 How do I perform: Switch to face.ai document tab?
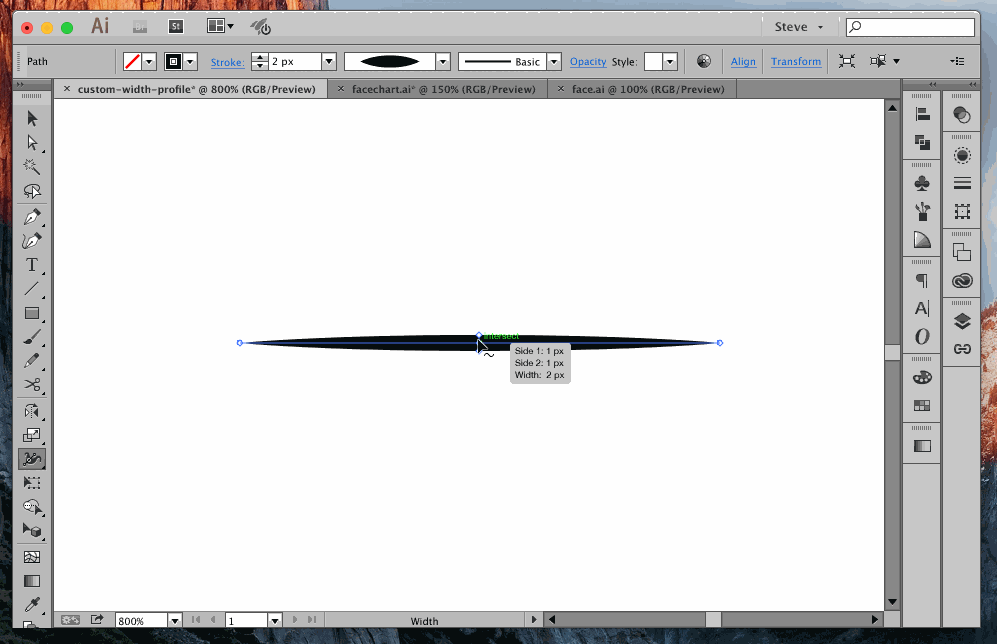click(647, 89)
